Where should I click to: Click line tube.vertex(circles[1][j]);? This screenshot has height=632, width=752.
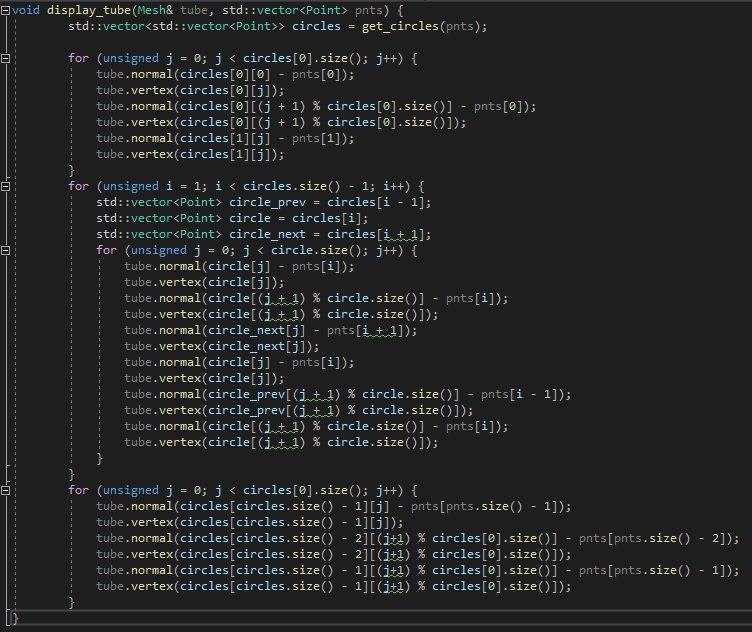coord(190,154)
